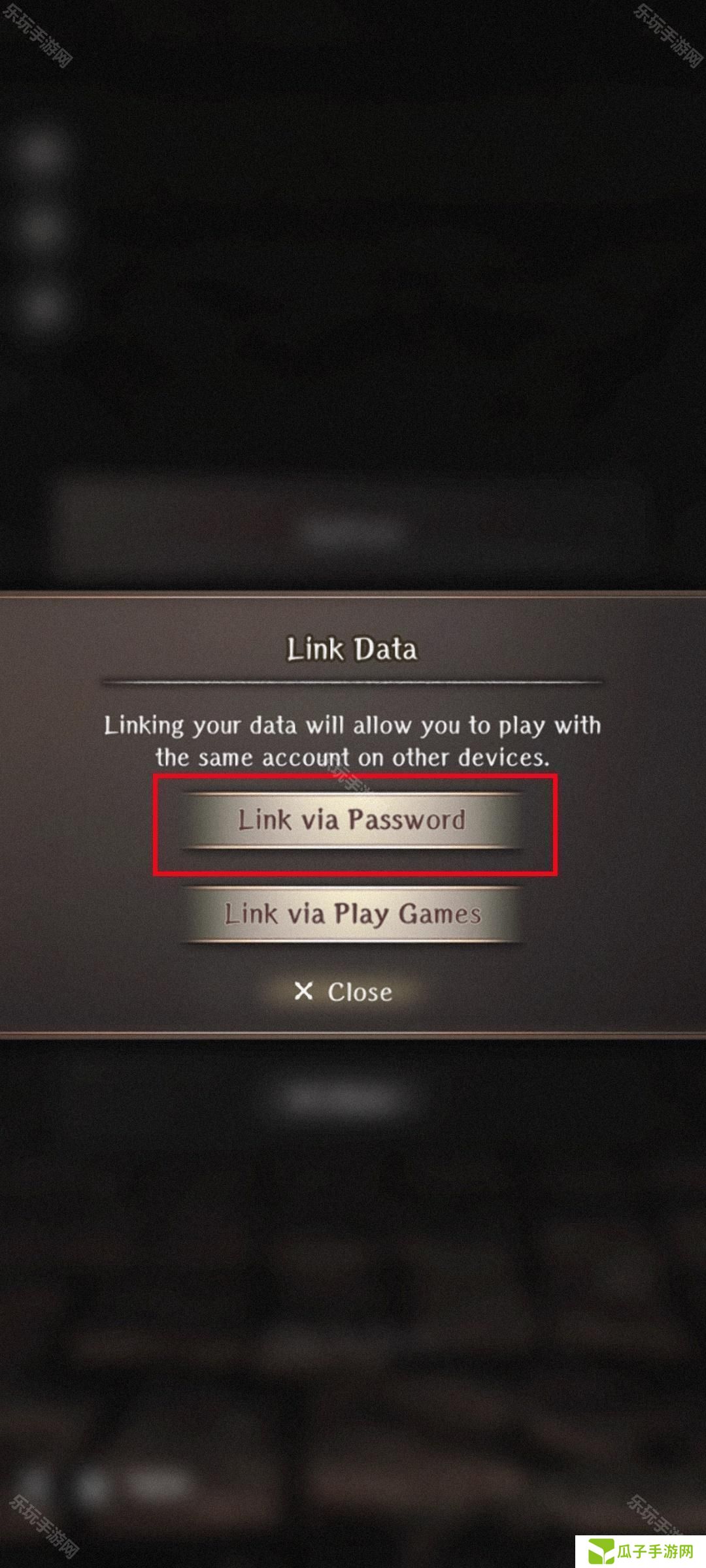This screenshot has height=1568, width=706.
Task: Tap the X icon beside Close
Action: [303, 991]
